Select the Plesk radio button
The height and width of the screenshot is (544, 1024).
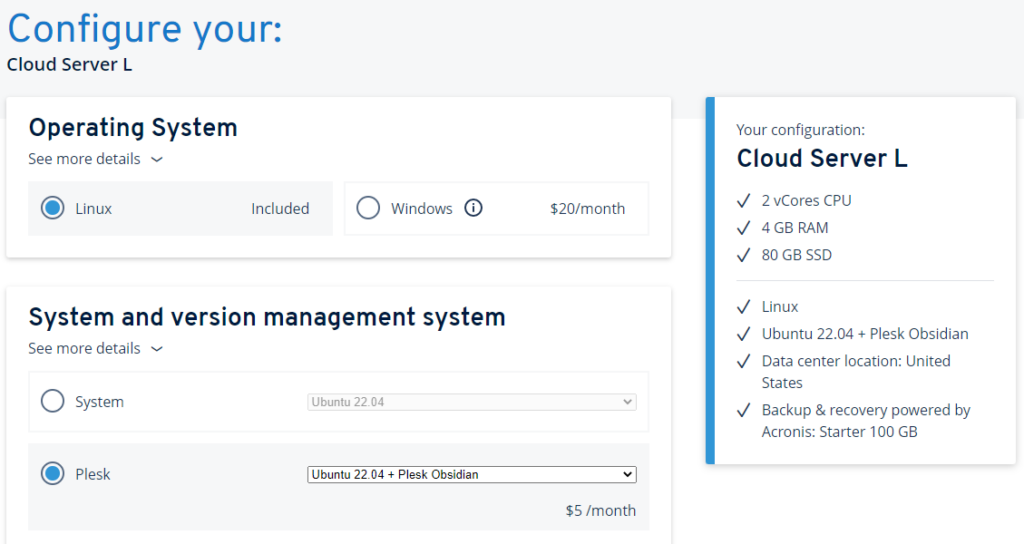[53, 473]
